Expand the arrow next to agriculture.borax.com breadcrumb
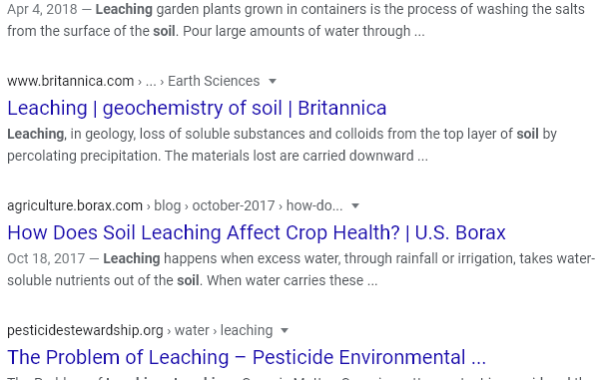600x380 pixels. [355, 206]
